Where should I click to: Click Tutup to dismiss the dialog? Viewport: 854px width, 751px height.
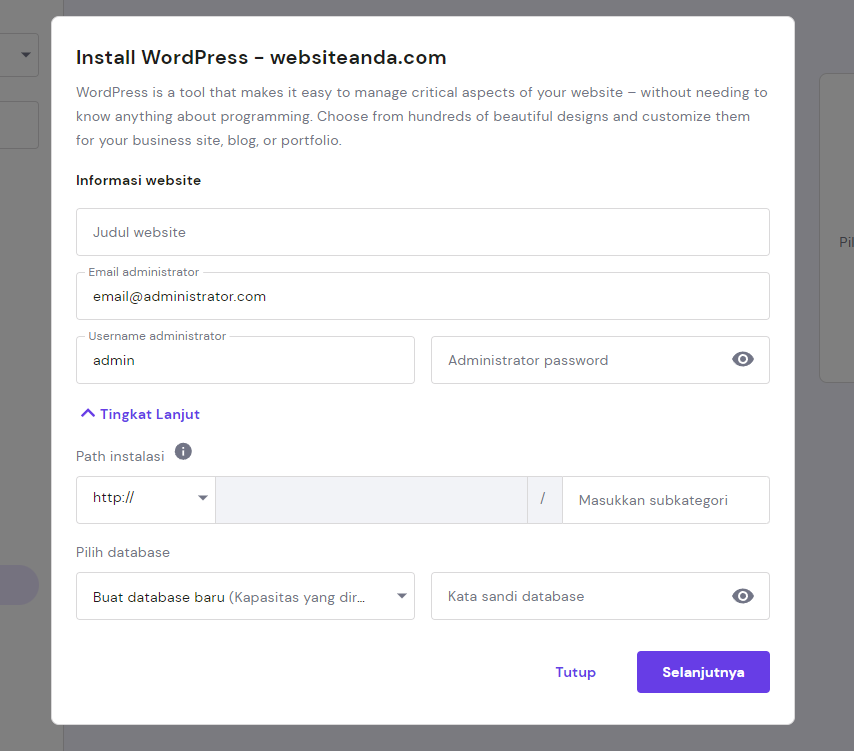tap(575, 671)
